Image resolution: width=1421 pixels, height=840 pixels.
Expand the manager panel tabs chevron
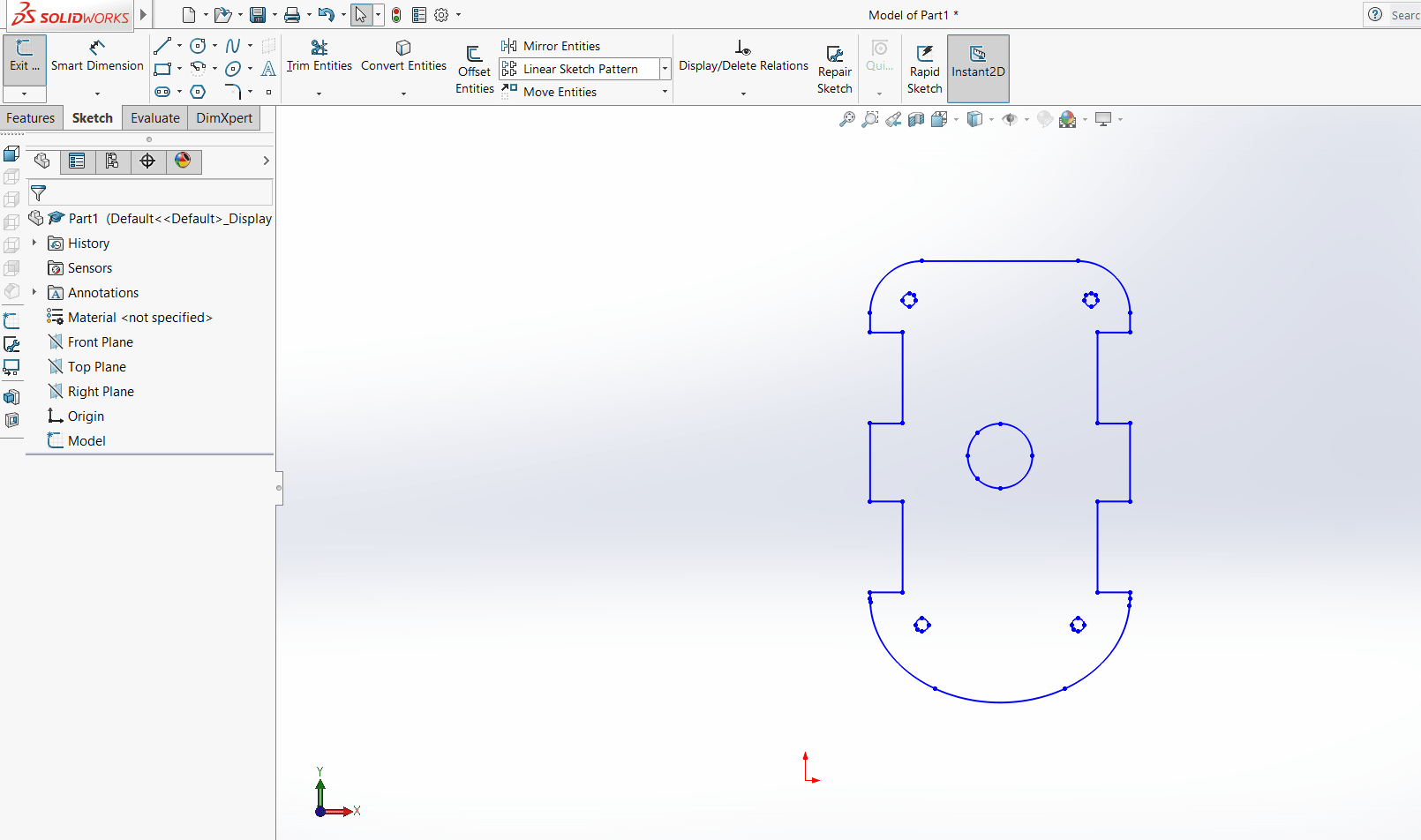click(266, 161)
